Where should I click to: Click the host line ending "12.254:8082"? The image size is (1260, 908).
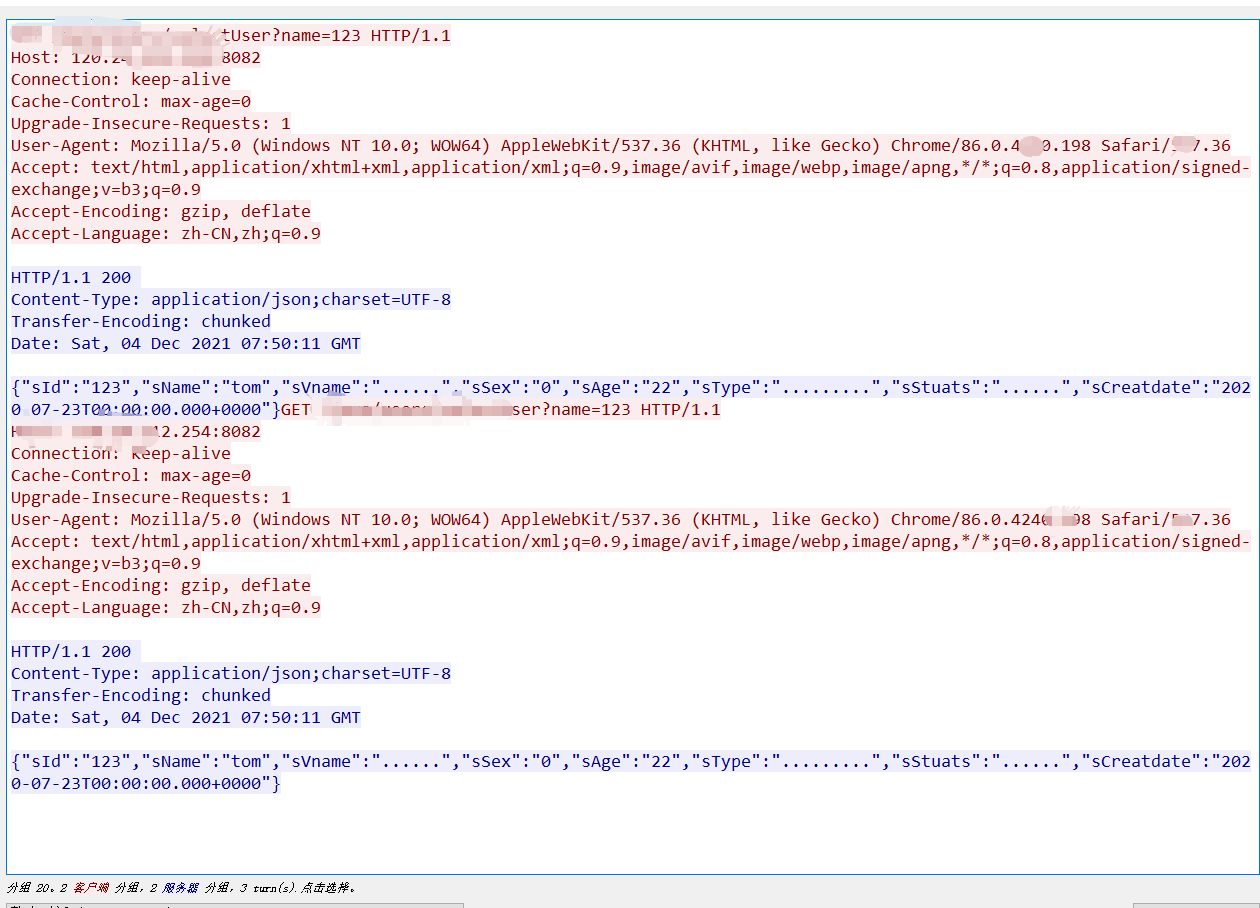pyautogui.click(x=136, y=432)
